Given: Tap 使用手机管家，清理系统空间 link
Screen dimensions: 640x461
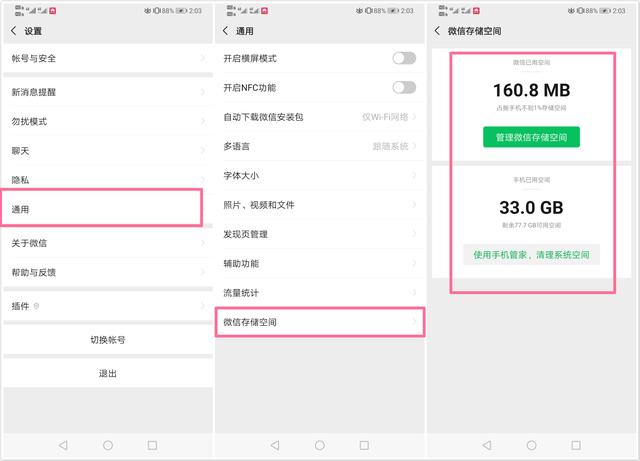Looking at the screenshot, I should (531, 255).
